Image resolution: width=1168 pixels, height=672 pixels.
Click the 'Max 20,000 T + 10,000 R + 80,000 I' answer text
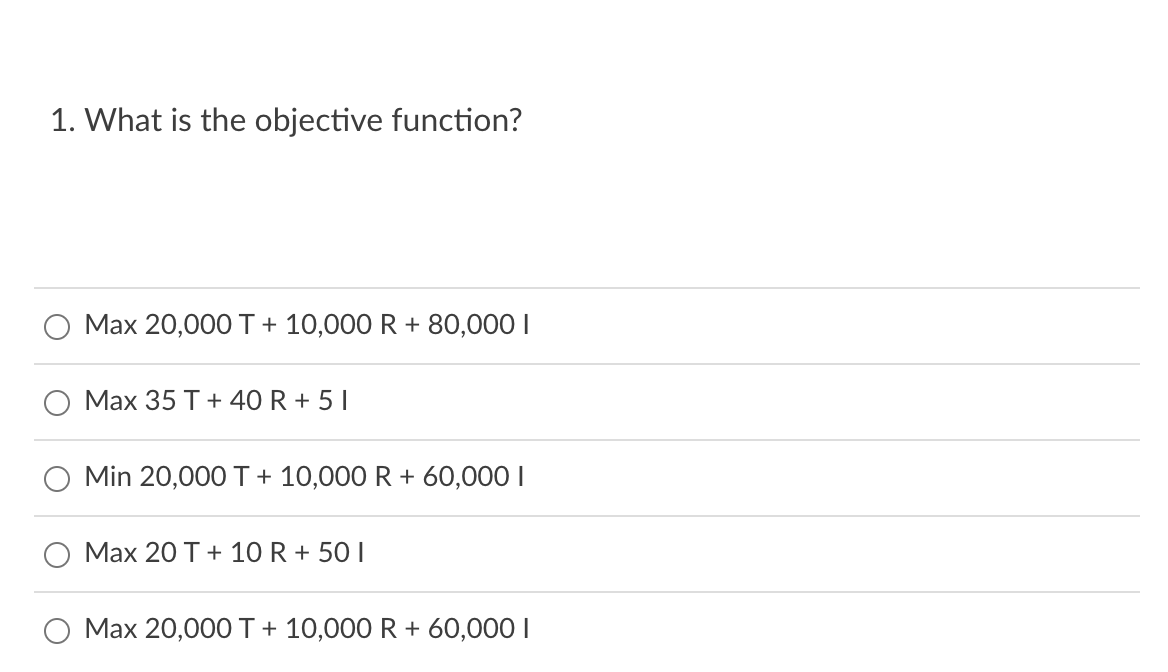pyautogui.click(x=307, y=325)
